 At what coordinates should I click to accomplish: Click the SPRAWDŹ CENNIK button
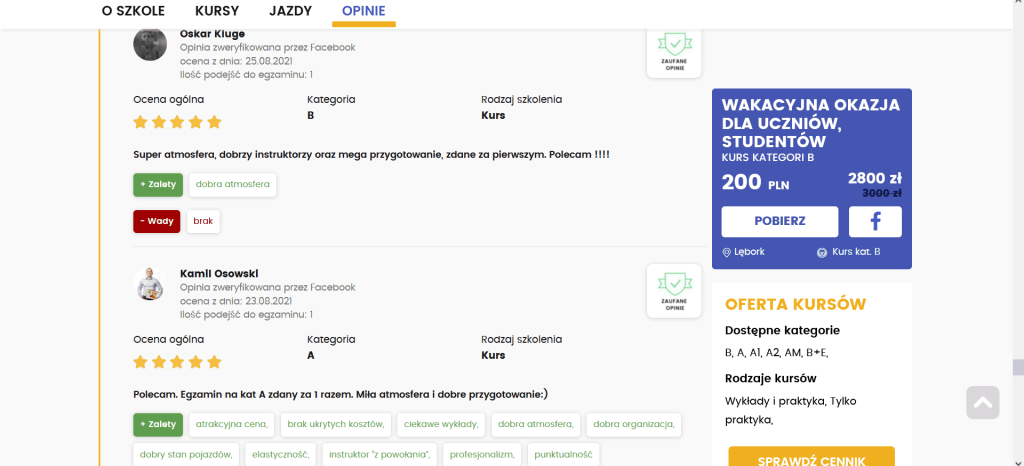click(x=811, y=458)
